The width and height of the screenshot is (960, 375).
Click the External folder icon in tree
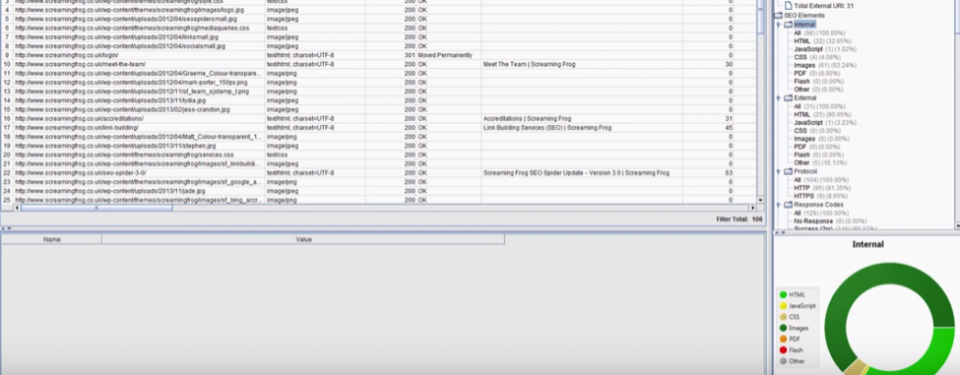pos(788,98)
